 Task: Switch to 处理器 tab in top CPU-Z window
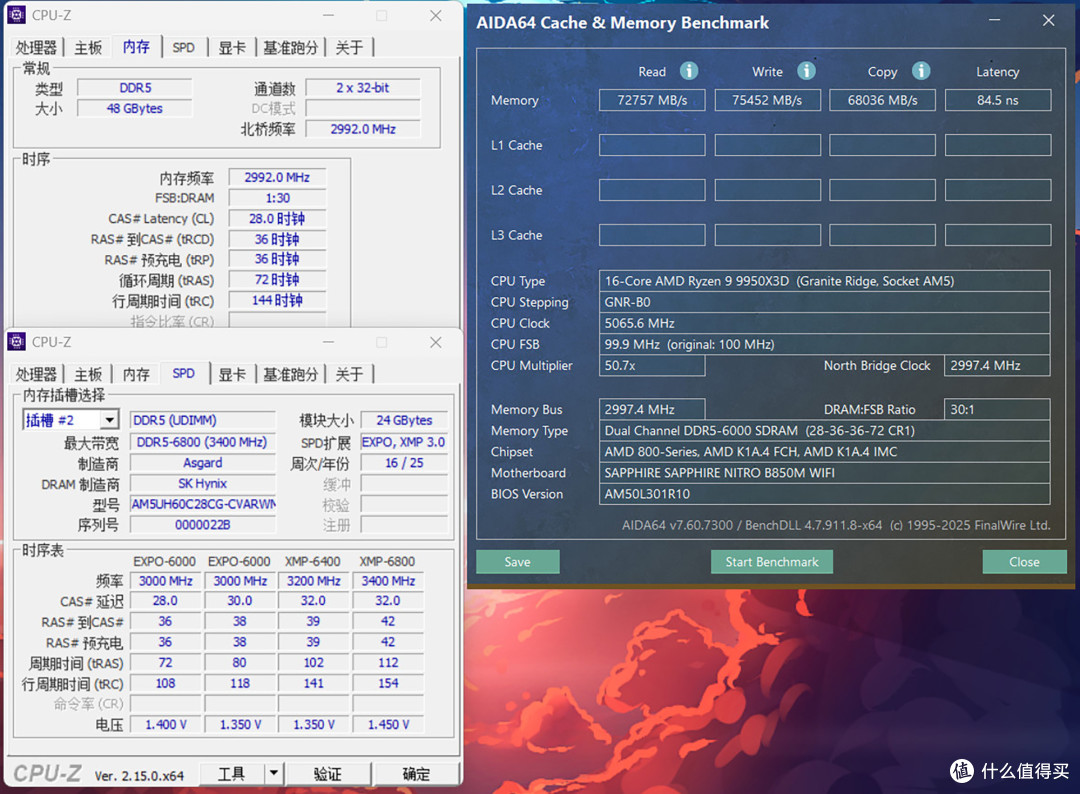36,48
